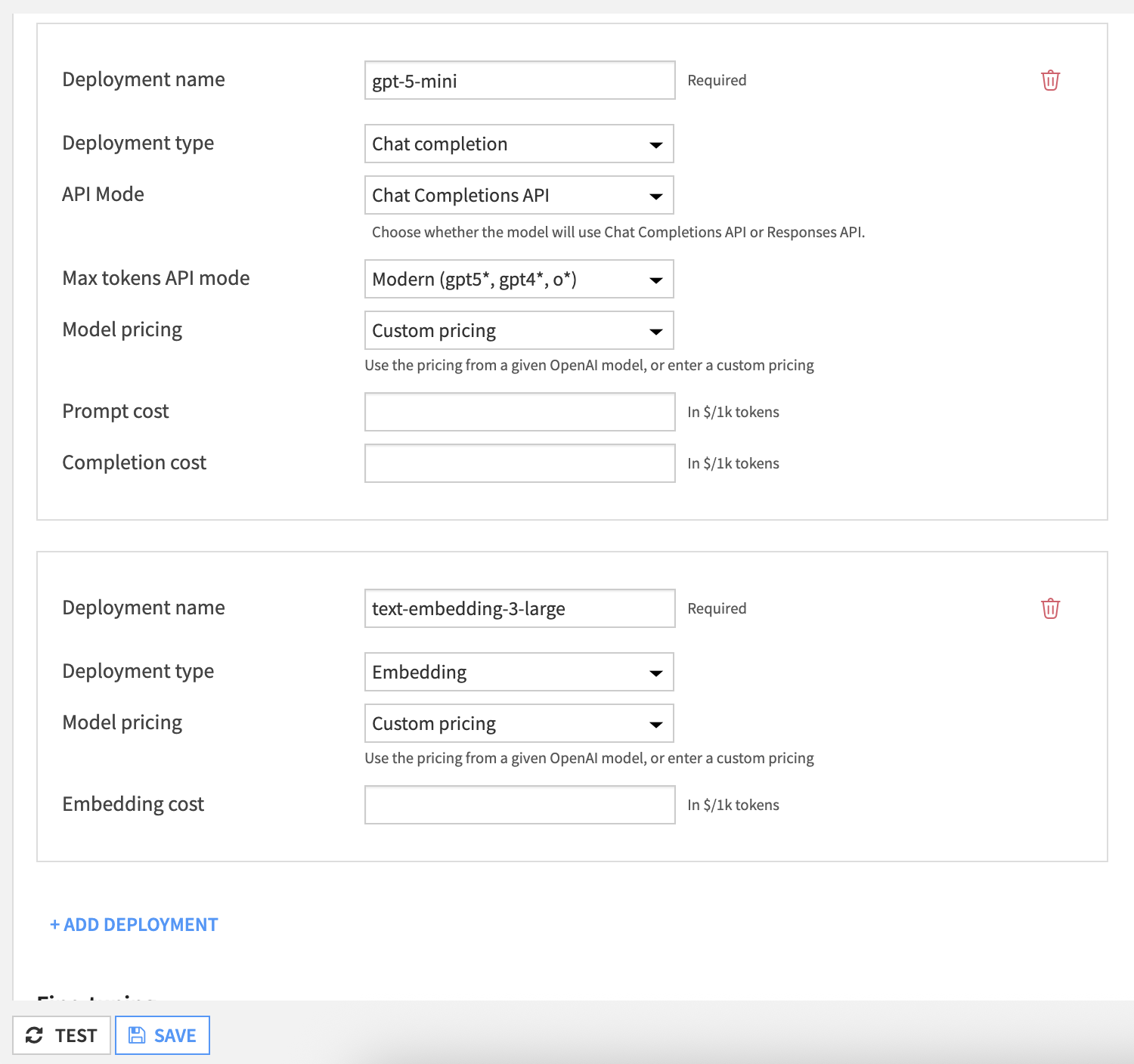Click 'Required' next to gpt-5-mini name field
This screenshot has width=1134, height=1064.
coord(717,80)
